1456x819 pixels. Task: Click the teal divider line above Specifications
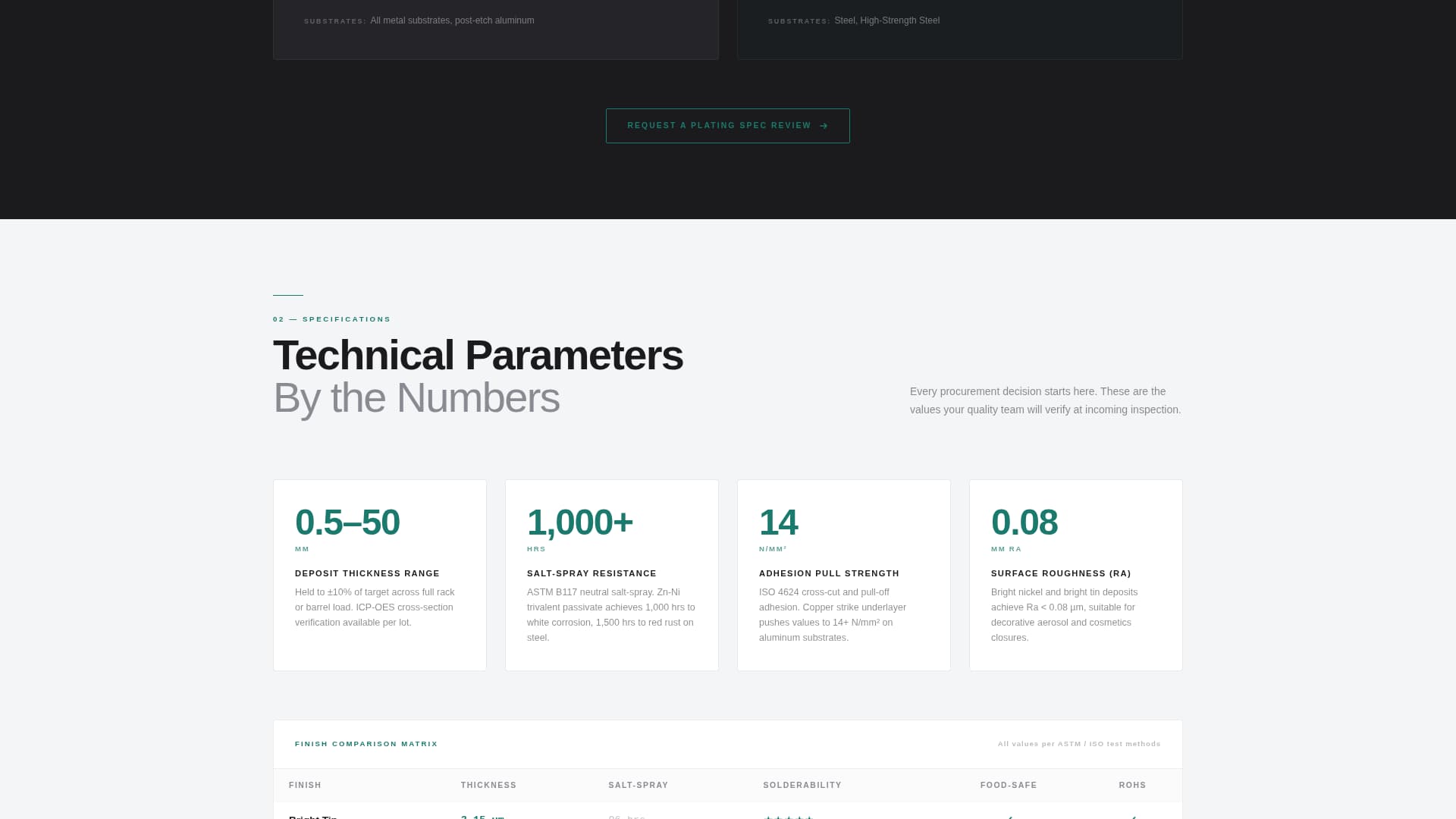[x=287, y=295]
